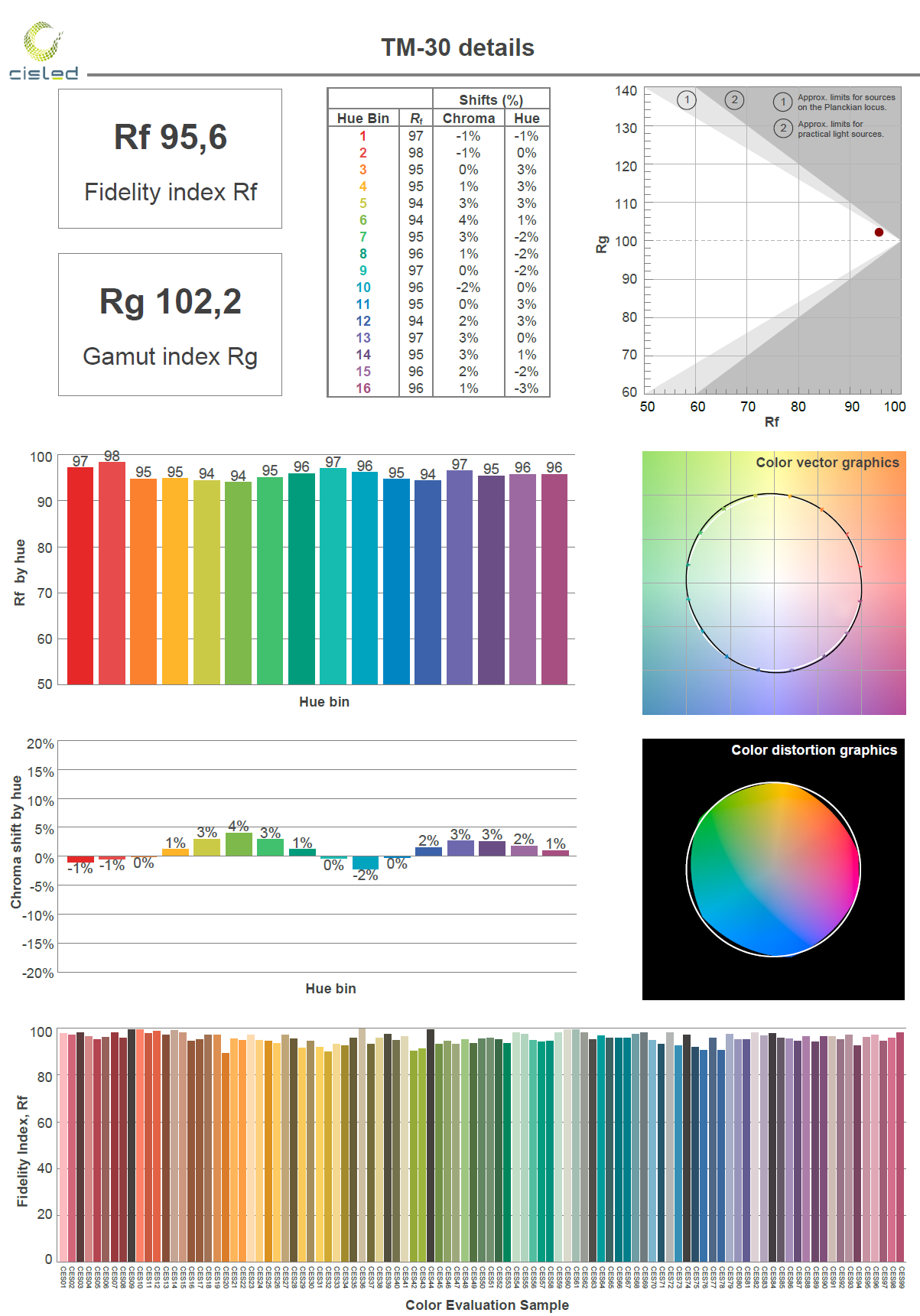Click the circled 1 legend icon beside Planckian locus text
This screenshot has width=920, height=1316.
tap(782, 102)
